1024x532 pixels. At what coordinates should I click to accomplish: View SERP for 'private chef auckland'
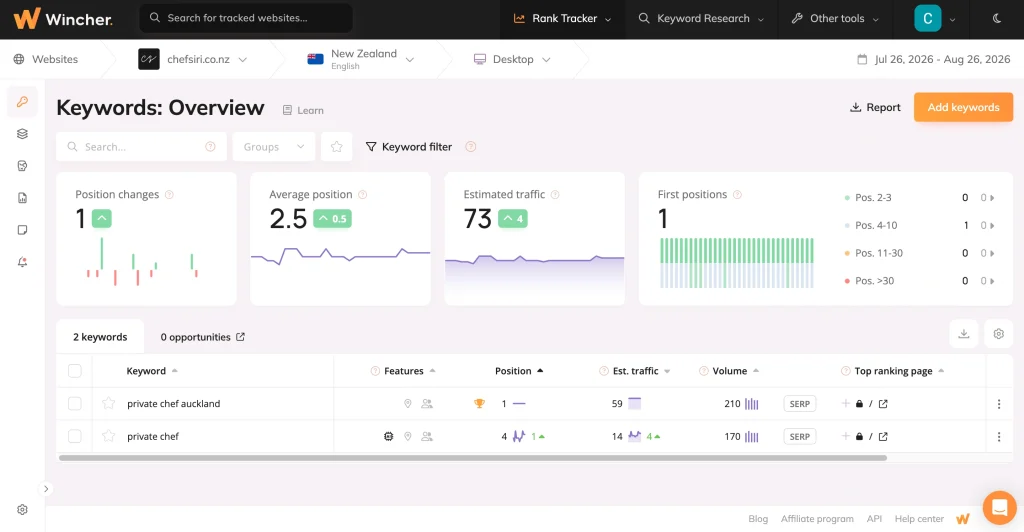[799, 404]
